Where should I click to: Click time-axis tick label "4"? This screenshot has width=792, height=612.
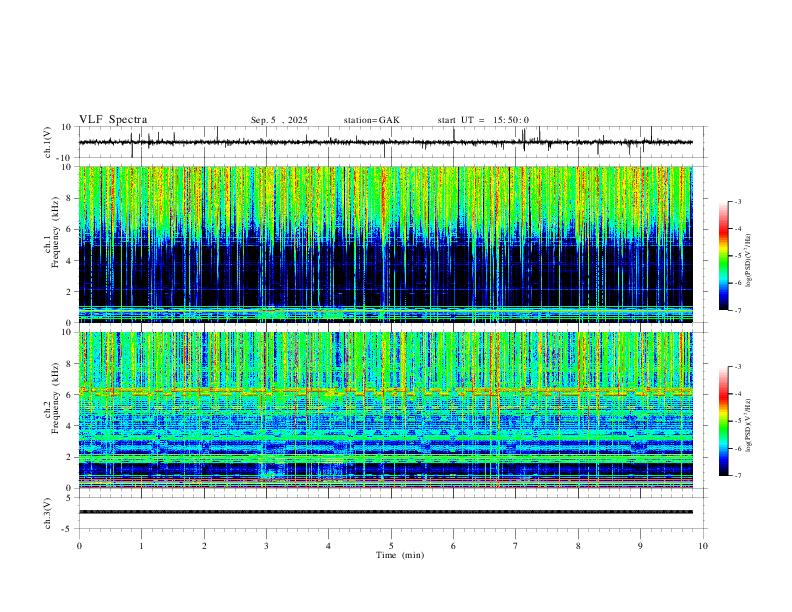tap(328, 546)
